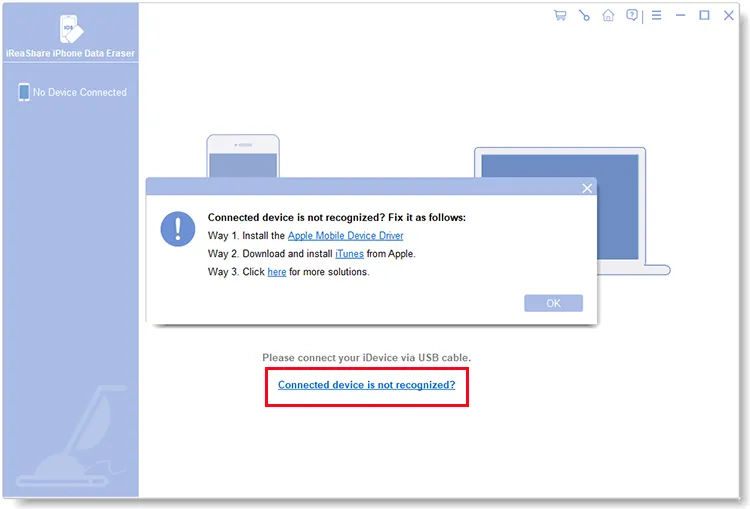This screenshot has width=750, height=509.
Task: Maximize the iReaShare window
Action: pos(704,15)
